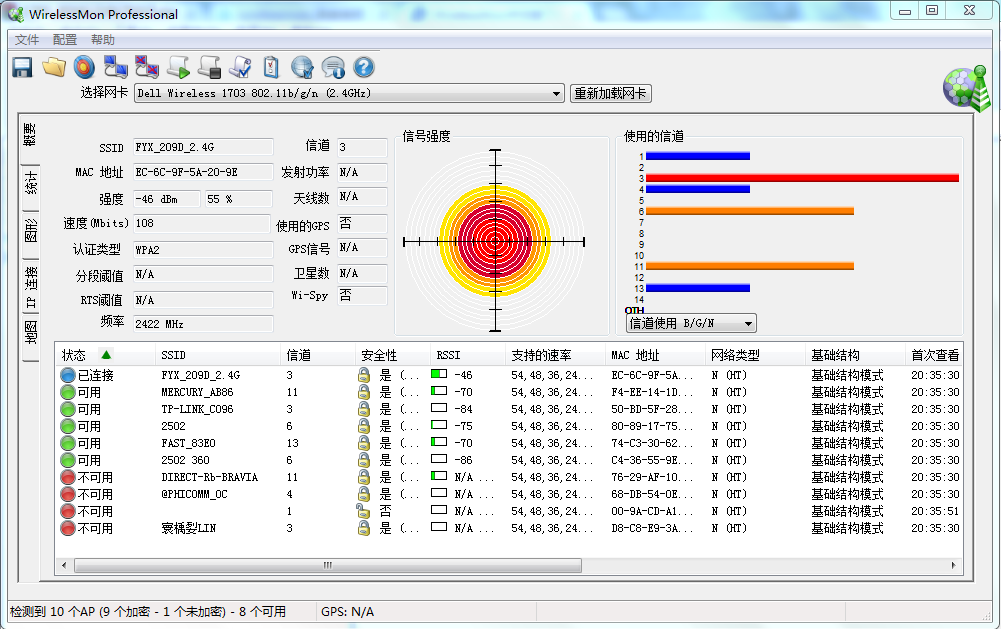Click the signal strength radar target
Viewport: 1001px width, 629px height.
pos(495,241)
